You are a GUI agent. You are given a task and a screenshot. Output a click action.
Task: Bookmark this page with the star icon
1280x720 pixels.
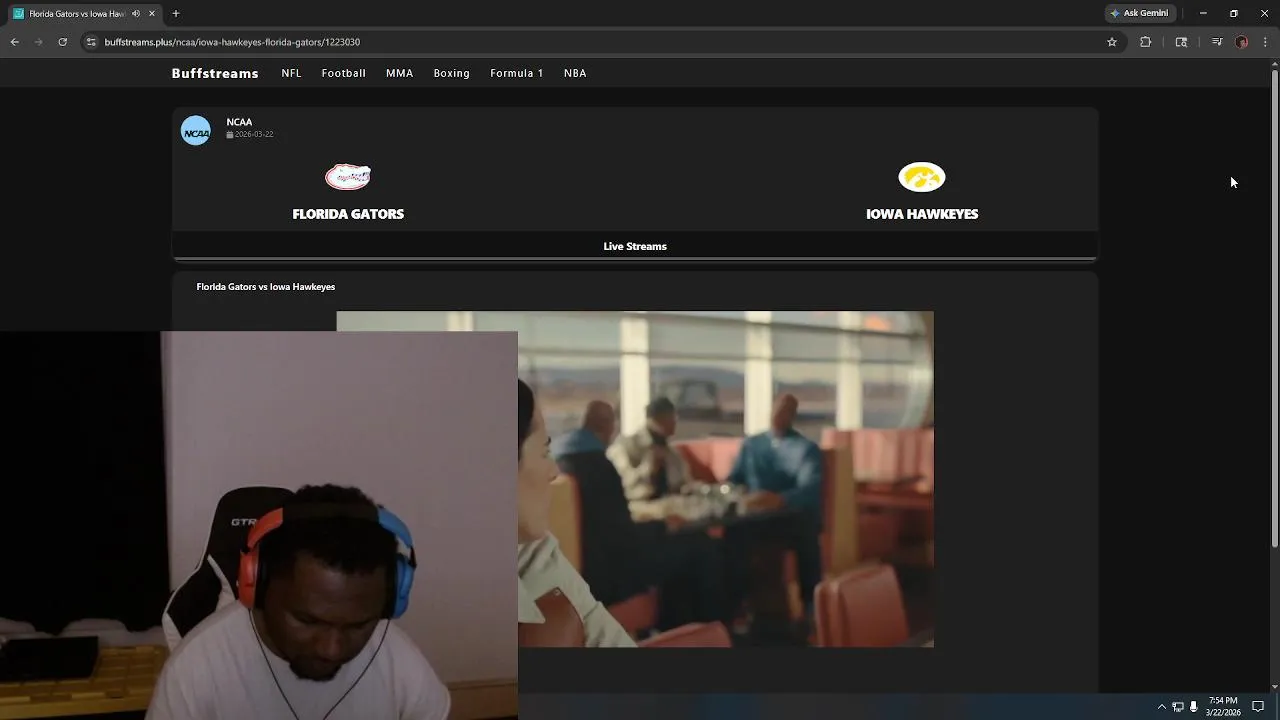pos(1112,42)
